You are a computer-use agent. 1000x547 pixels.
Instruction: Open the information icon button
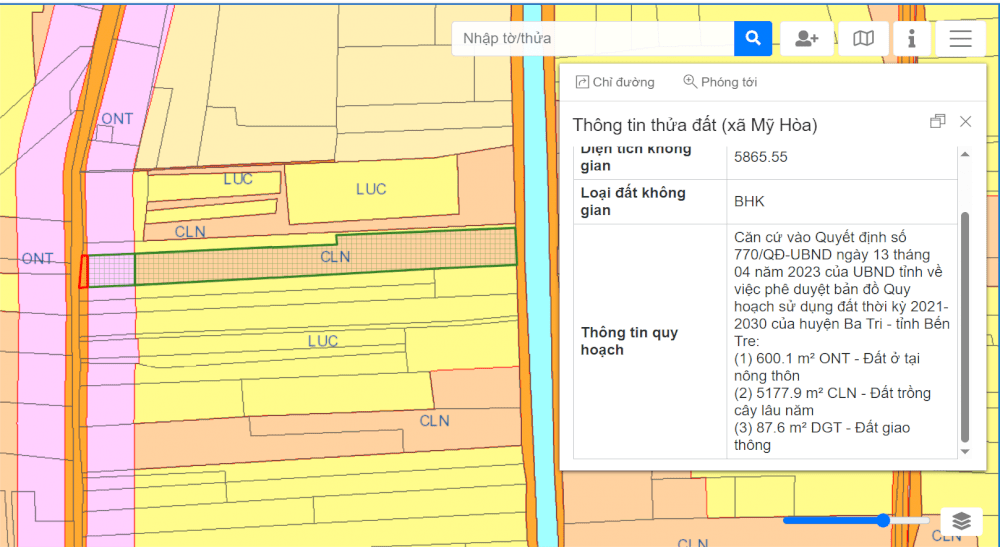pyautogui.click(x=911, y=39)
